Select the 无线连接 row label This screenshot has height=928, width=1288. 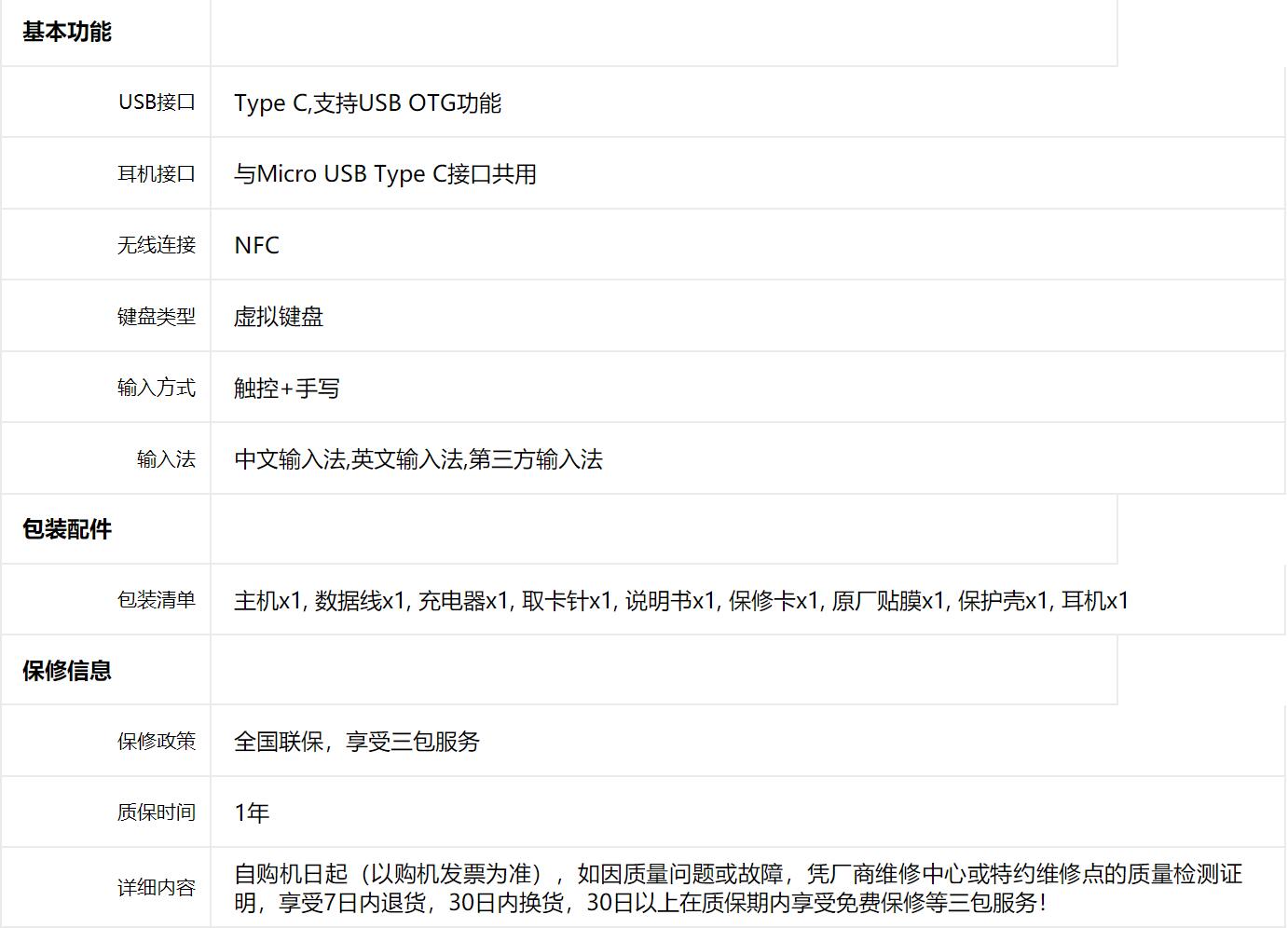(x=157, y=244)
